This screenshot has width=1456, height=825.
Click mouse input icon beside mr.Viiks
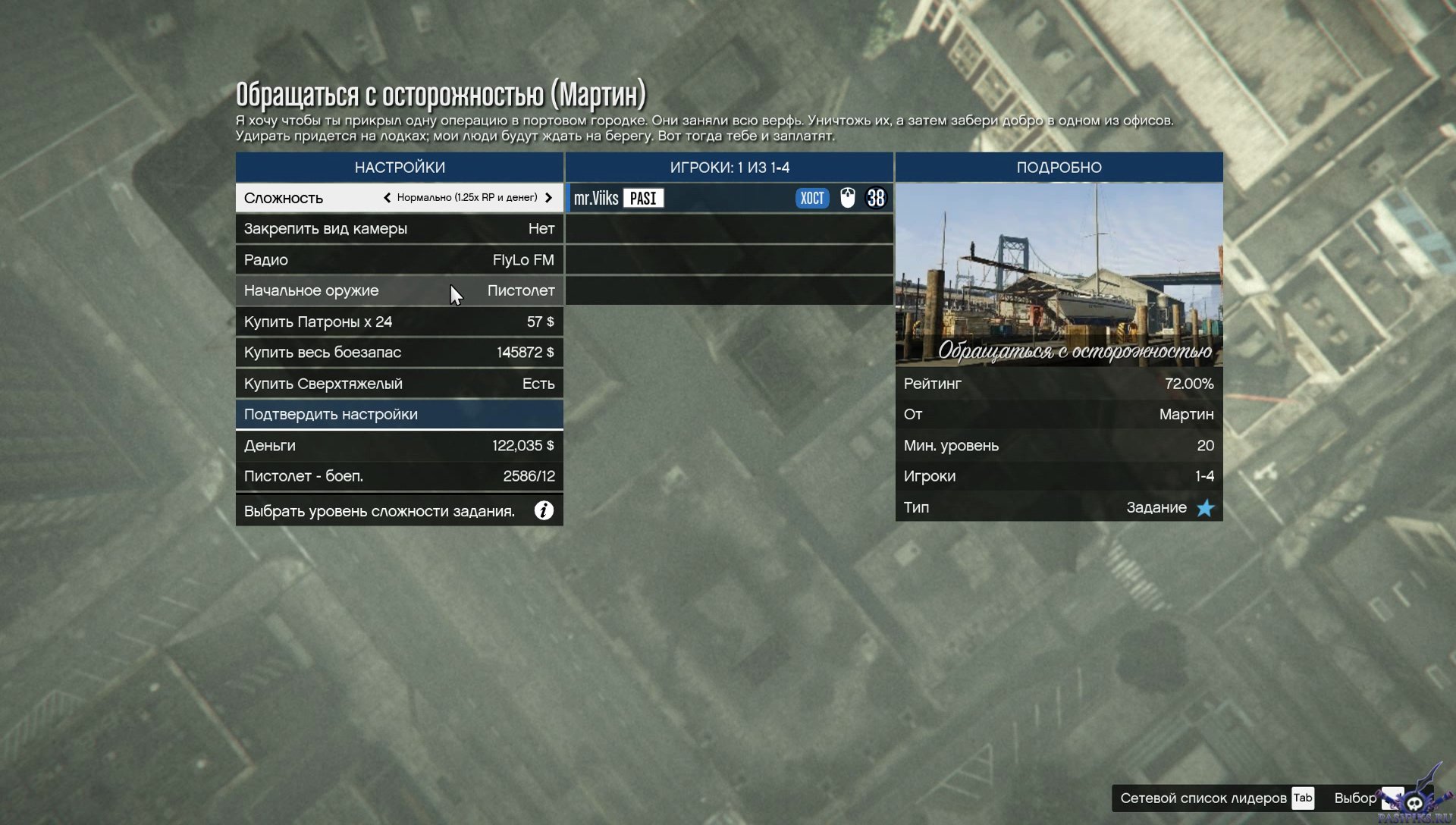[x=848, y=198]
